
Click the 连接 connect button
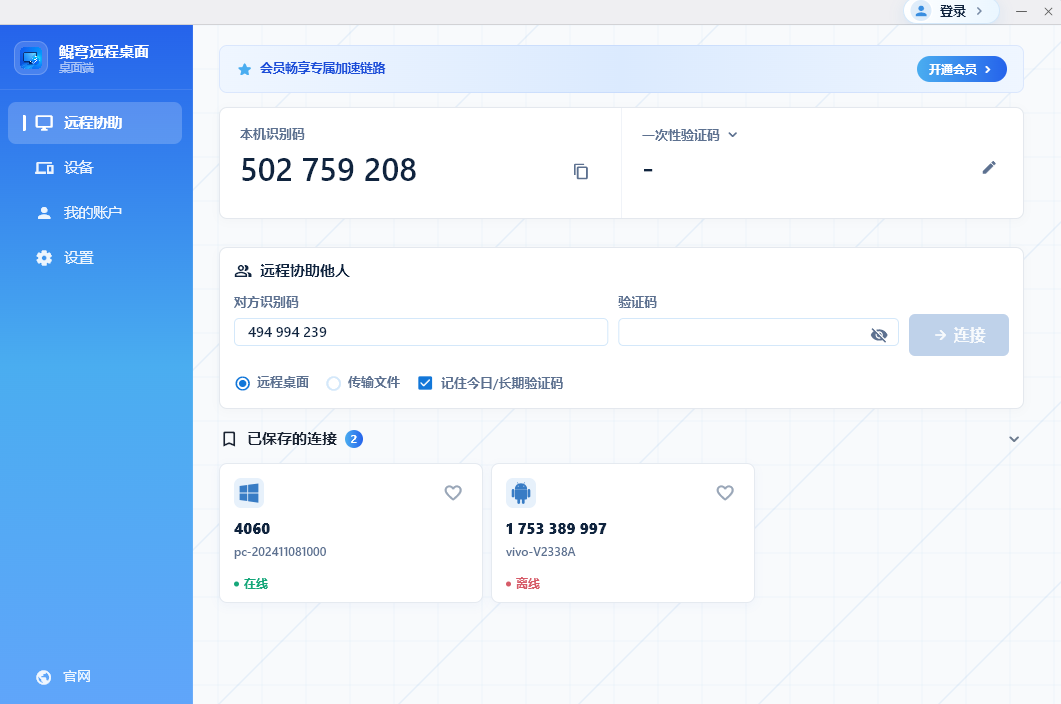(959, 335)
